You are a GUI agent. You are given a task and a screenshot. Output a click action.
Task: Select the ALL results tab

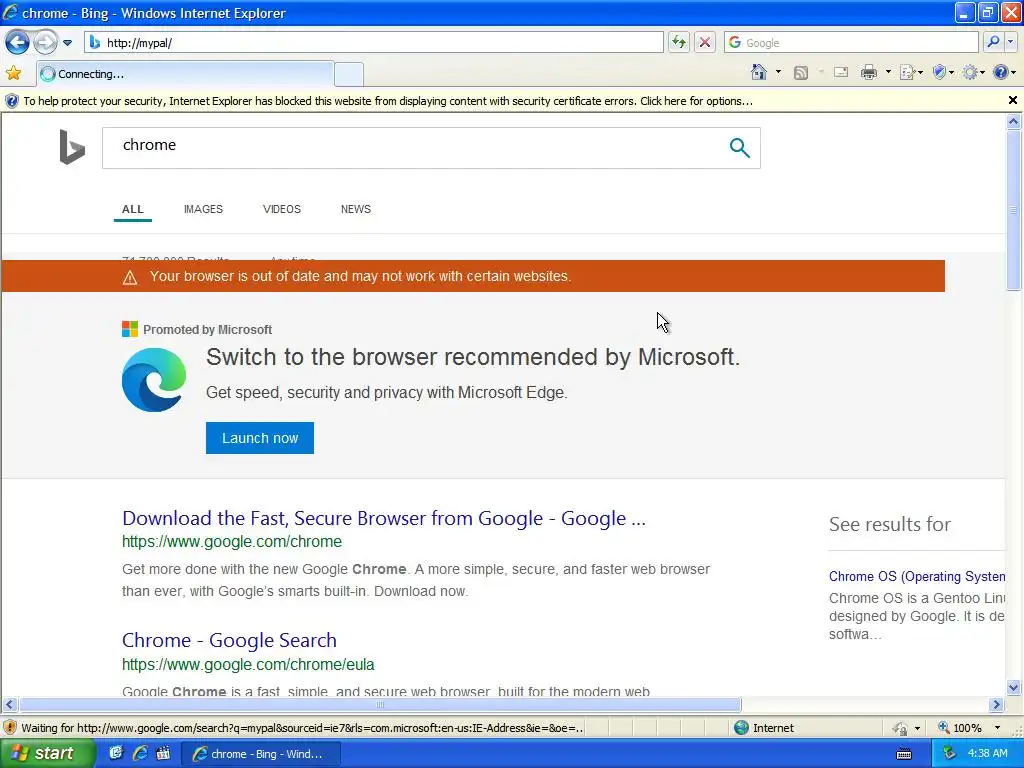pyautogui.click(x=133, y=209)
